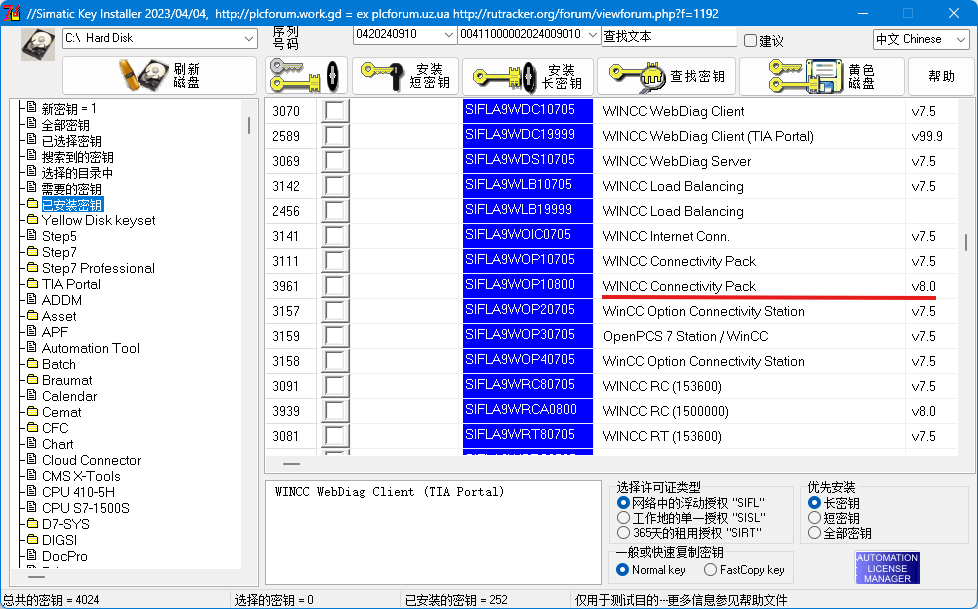Screen dimensions: 978x609
Task: Select the 全部密钥 tree item
Action: point(65,125)
